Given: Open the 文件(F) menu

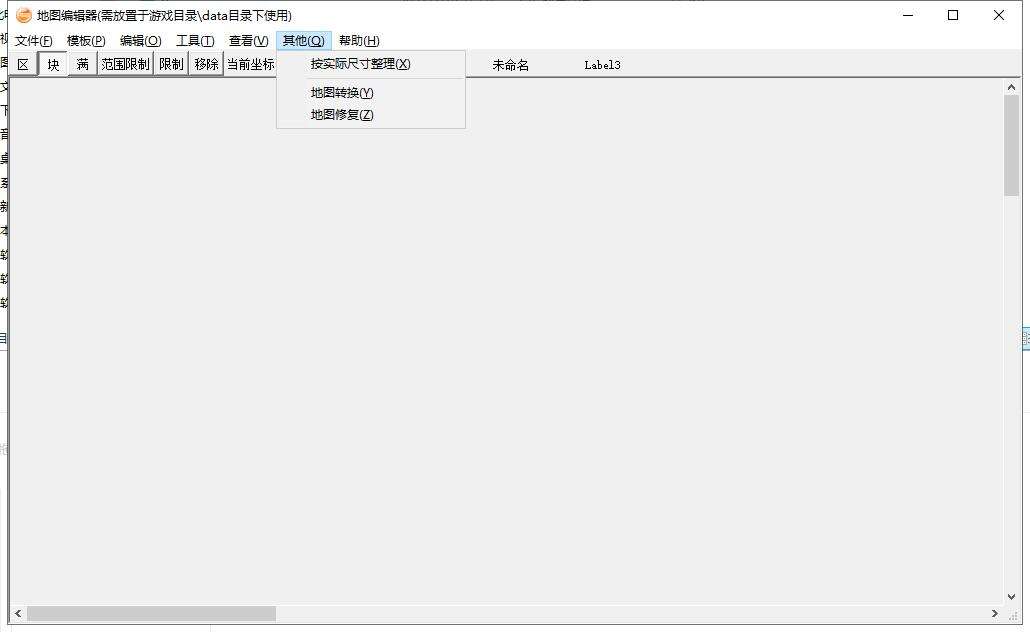Looking at the screenshot, I should pyautogui.click(x=34, y=41).
